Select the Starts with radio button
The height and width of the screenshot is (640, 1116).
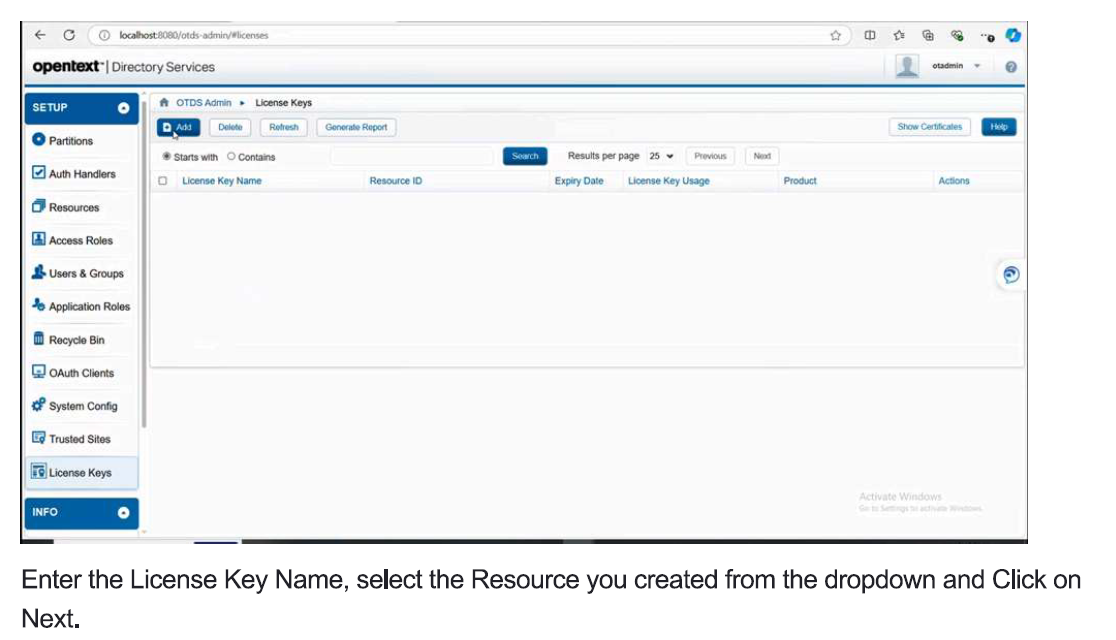tap(166, 157)
